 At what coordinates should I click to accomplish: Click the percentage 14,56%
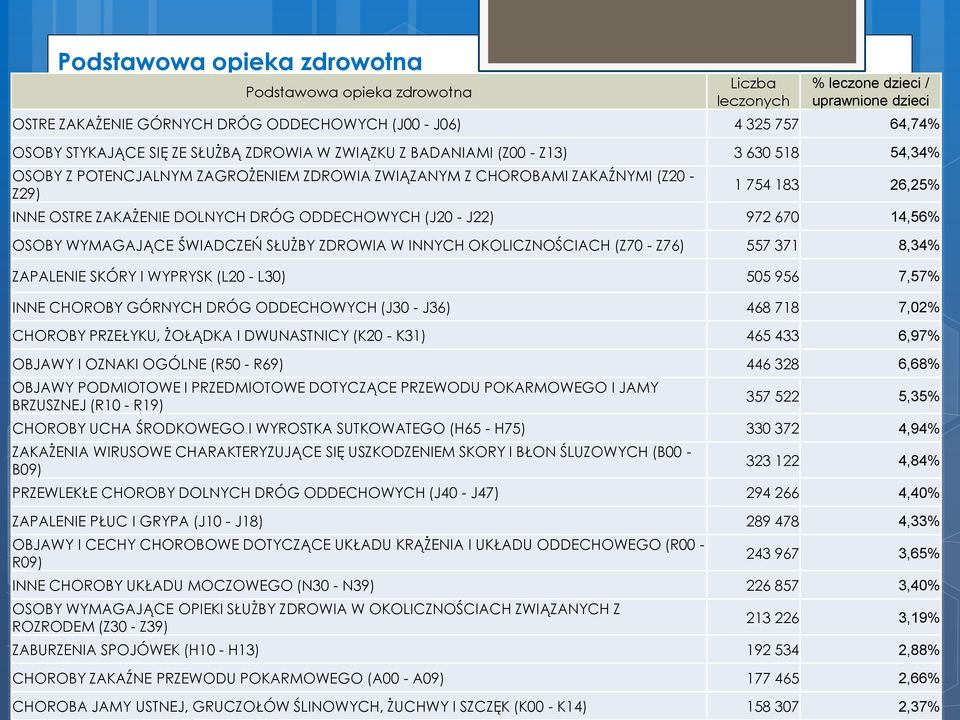click(914, 217)
